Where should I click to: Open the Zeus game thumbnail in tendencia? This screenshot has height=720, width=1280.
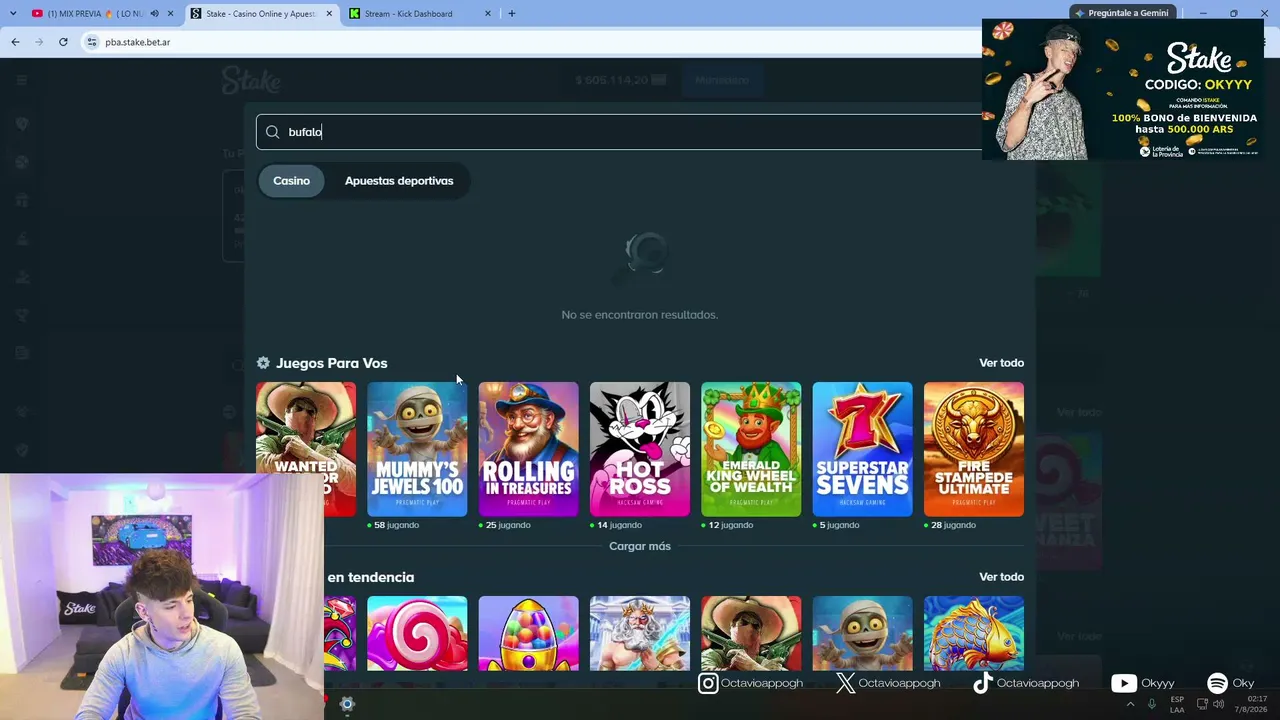coord(640,633)
